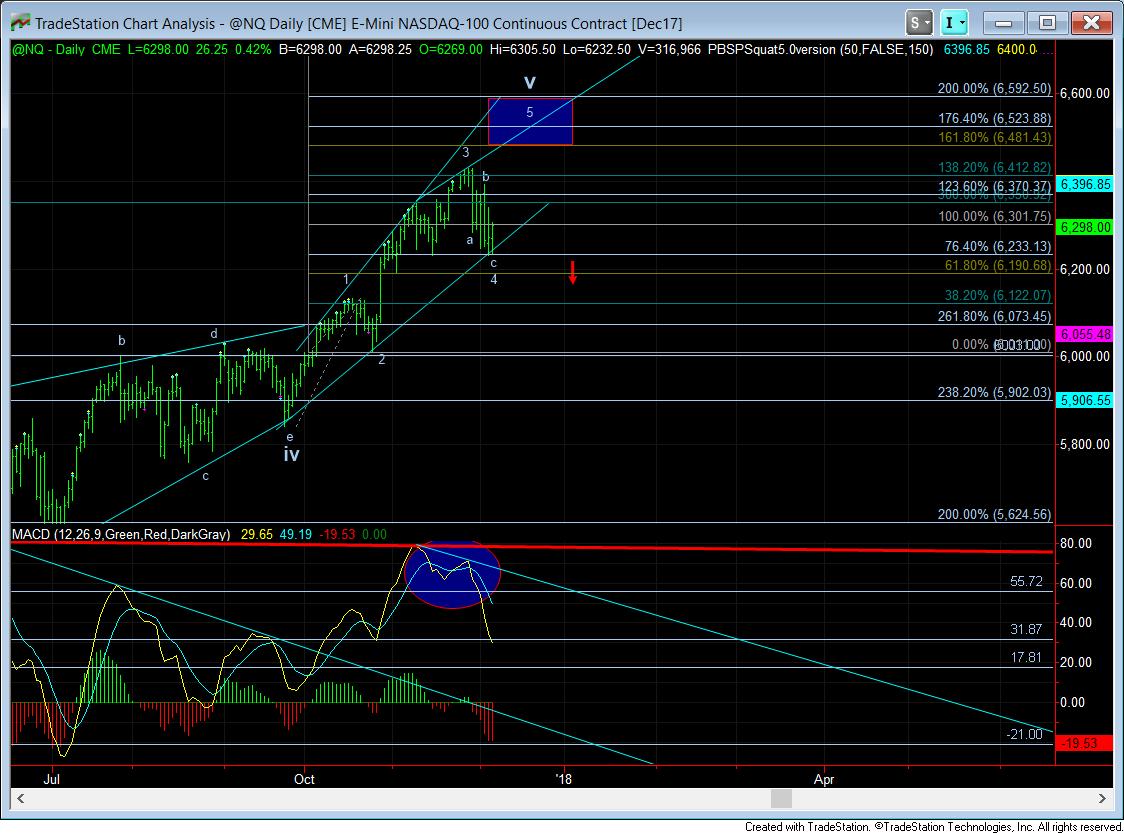Select the red down arrow drawing object
The height and width of the screenshot is (833, 1124).
coord(573,273)
